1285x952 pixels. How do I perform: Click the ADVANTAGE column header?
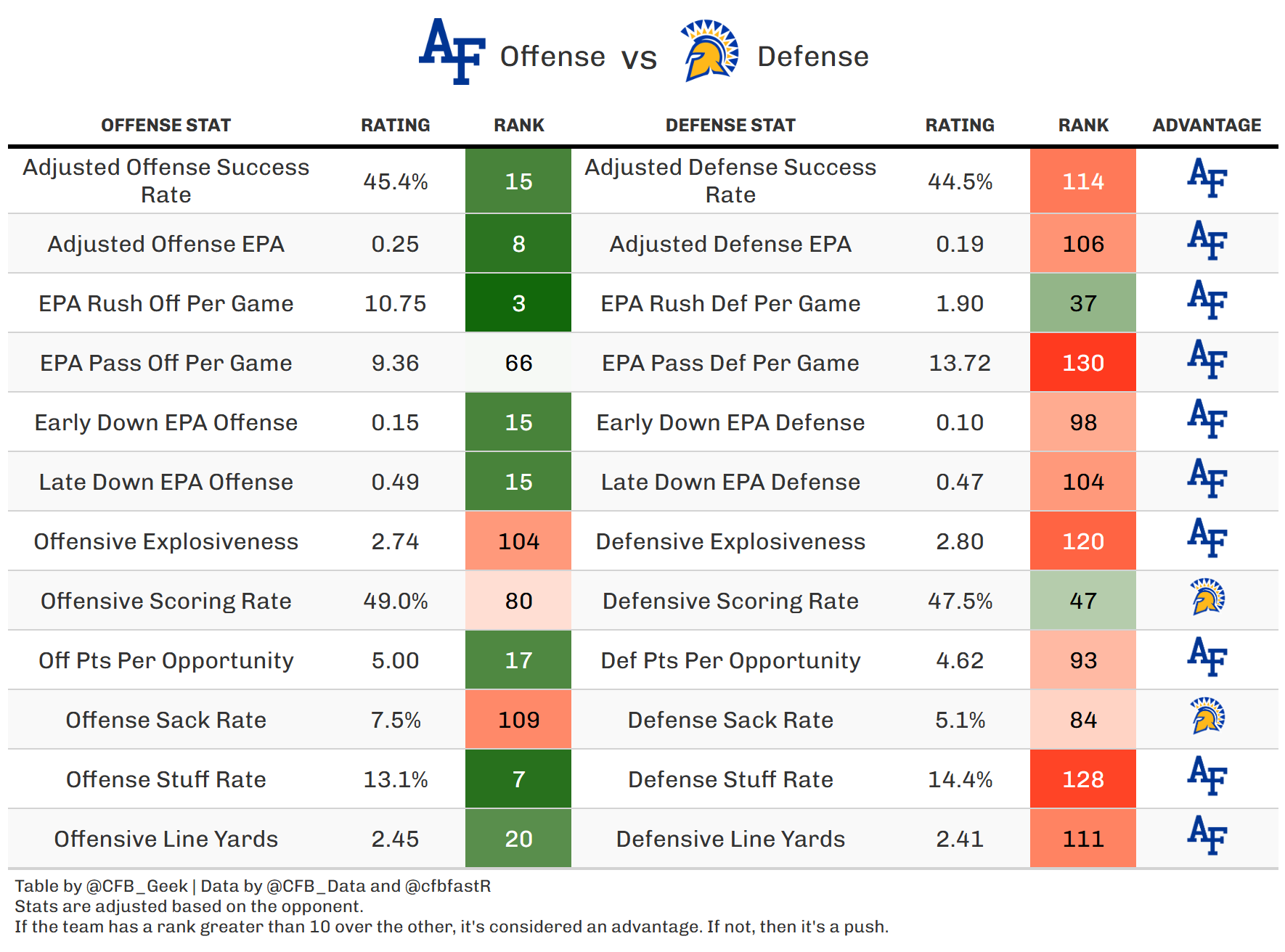coord(1207,126)
